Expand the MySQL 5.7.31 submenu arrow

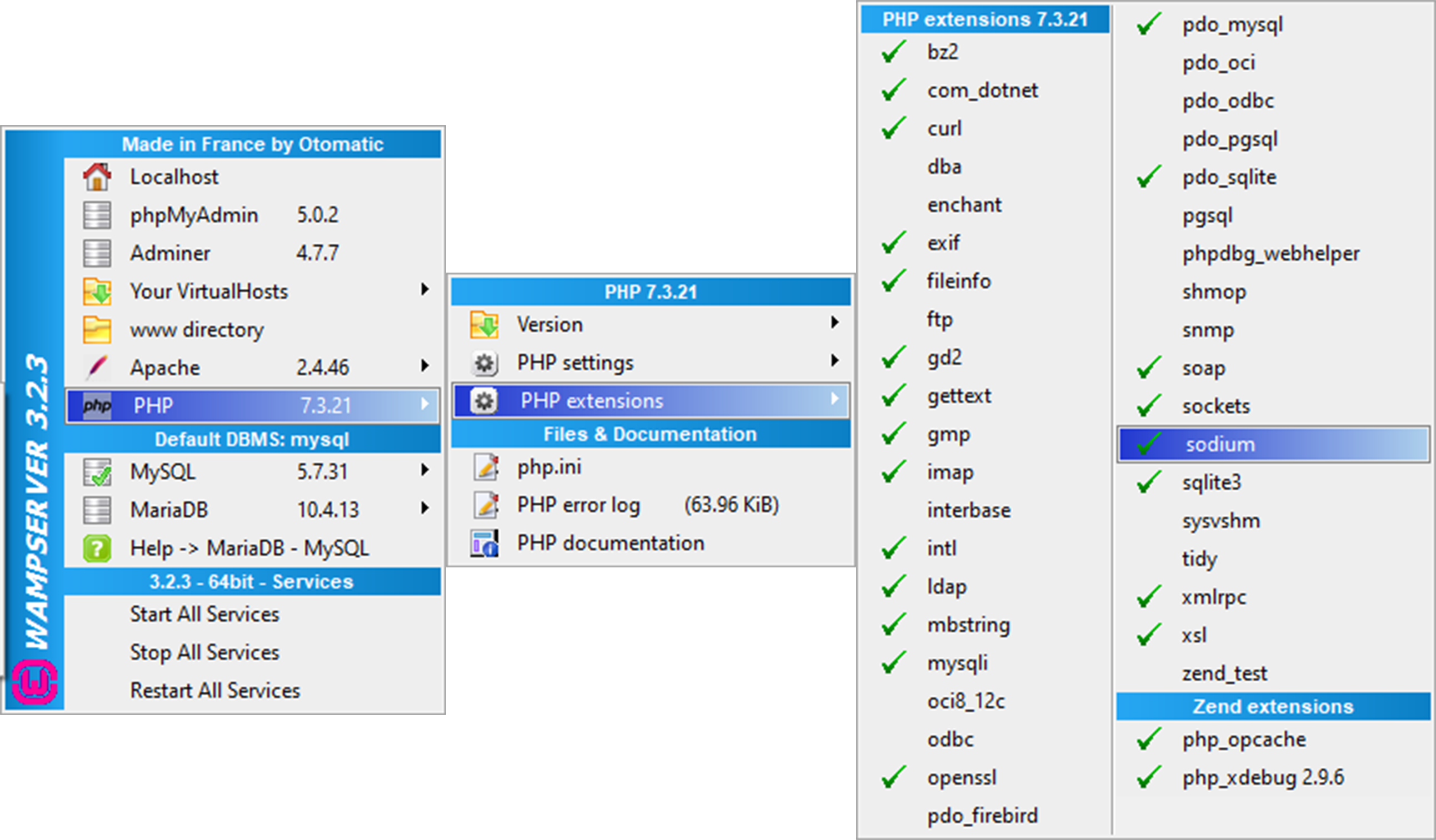coord(424,470)
